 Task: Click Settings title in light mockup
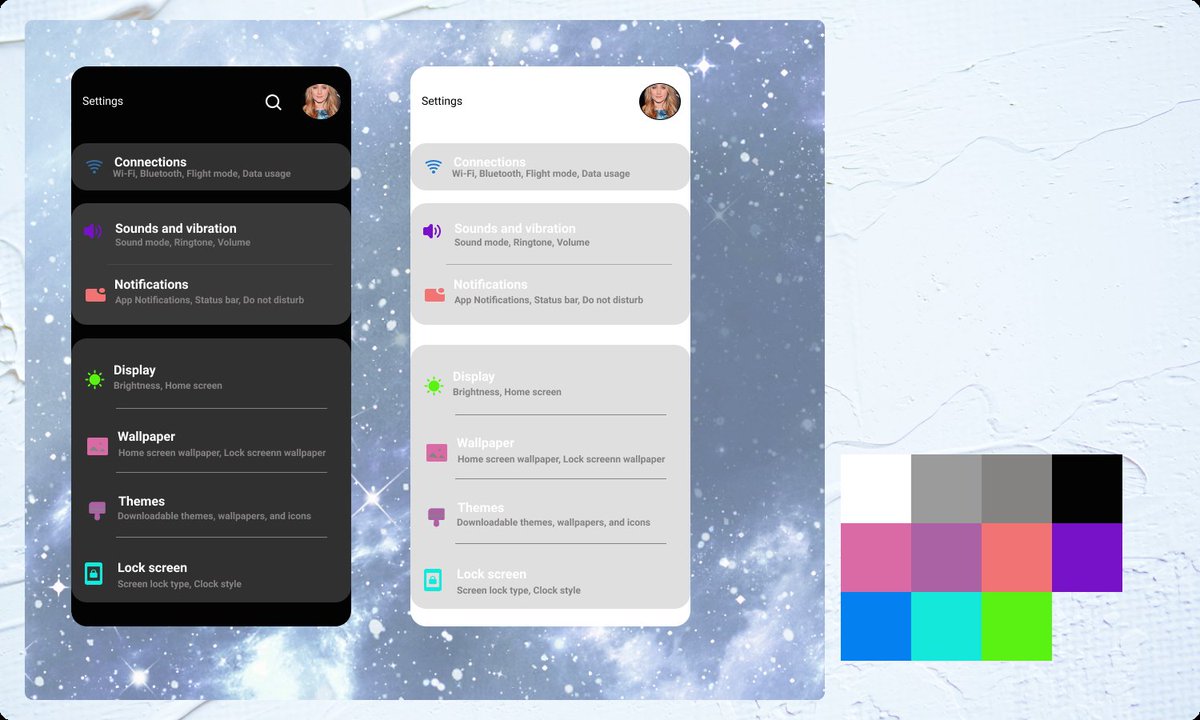pyautogui.click(x=442, y=101)
